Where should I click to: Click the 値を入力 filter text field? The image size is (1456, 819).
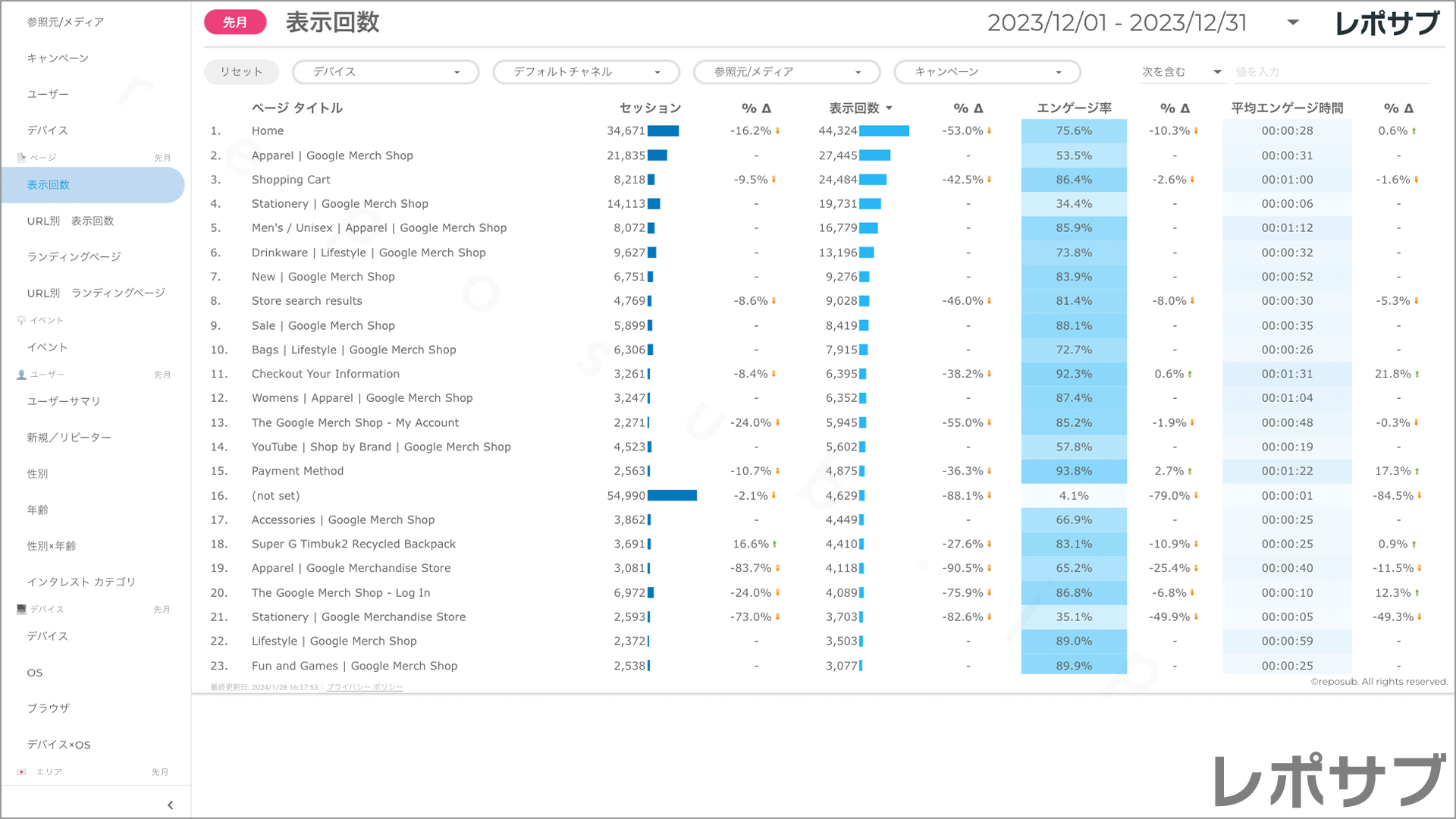pos(1330,72)
